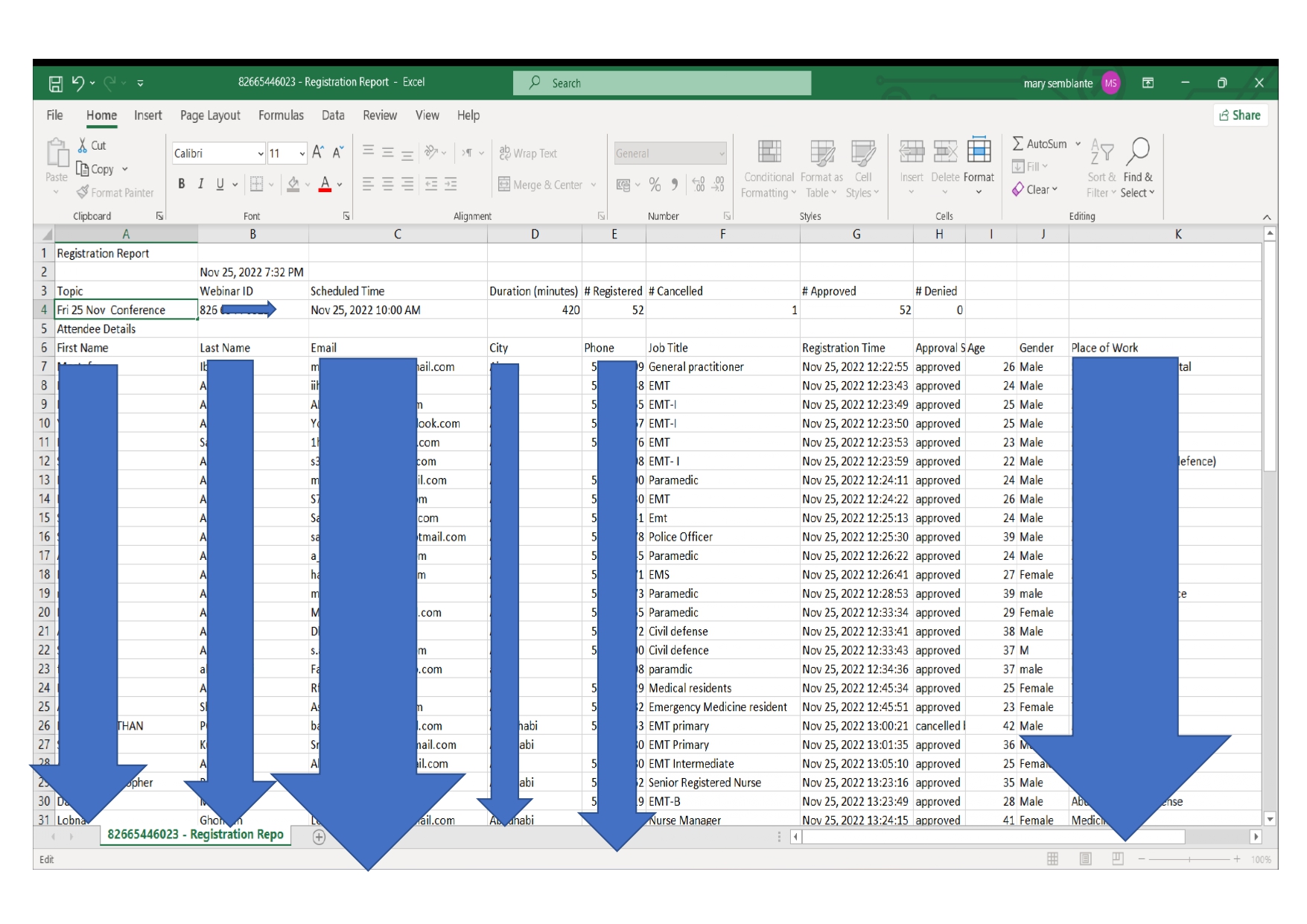1307x924 pixels.
Task: Add a new sheet with plus button
Action: [x=319, y=837]
